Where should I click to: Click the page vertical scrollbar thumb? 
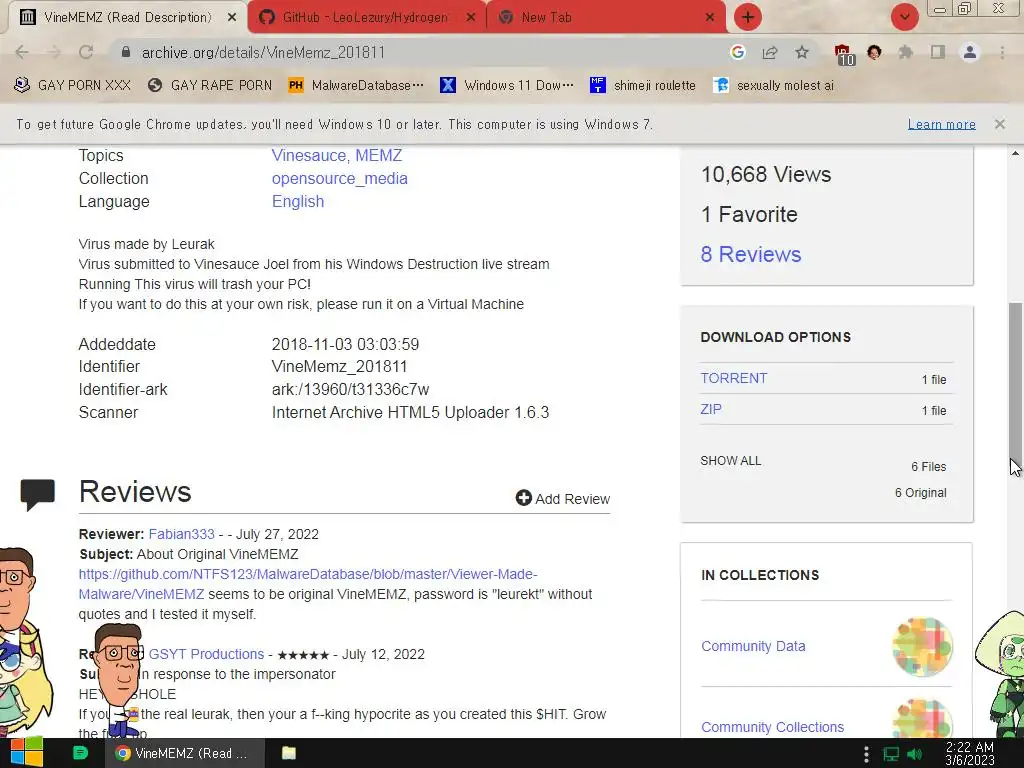pyautogui.click(x=1015, y=383)
